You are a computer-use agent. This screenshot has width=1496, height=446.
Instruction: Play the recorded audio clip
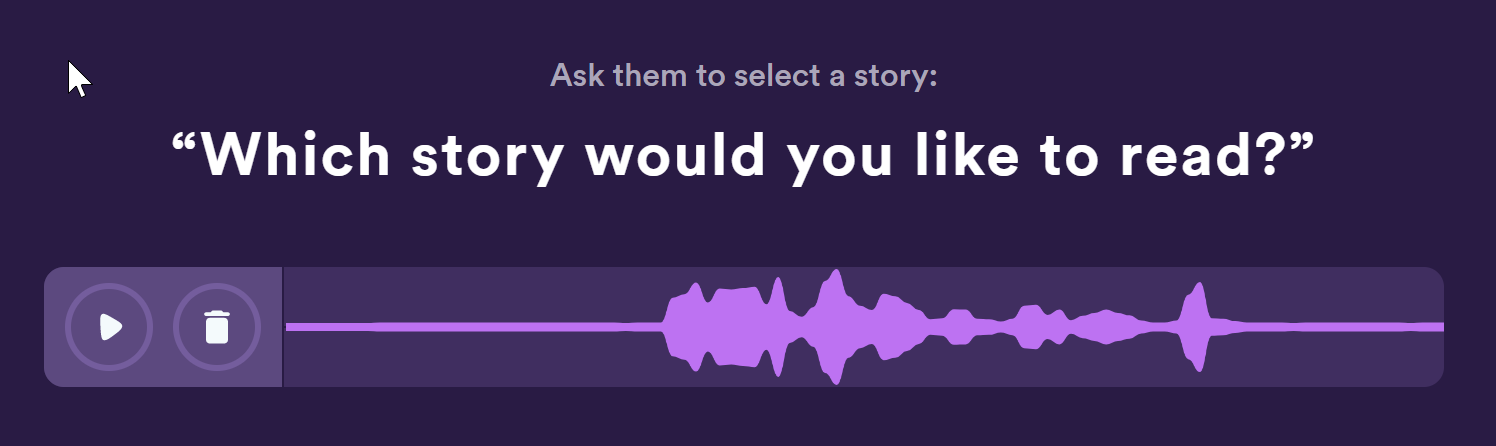[109, 327]
